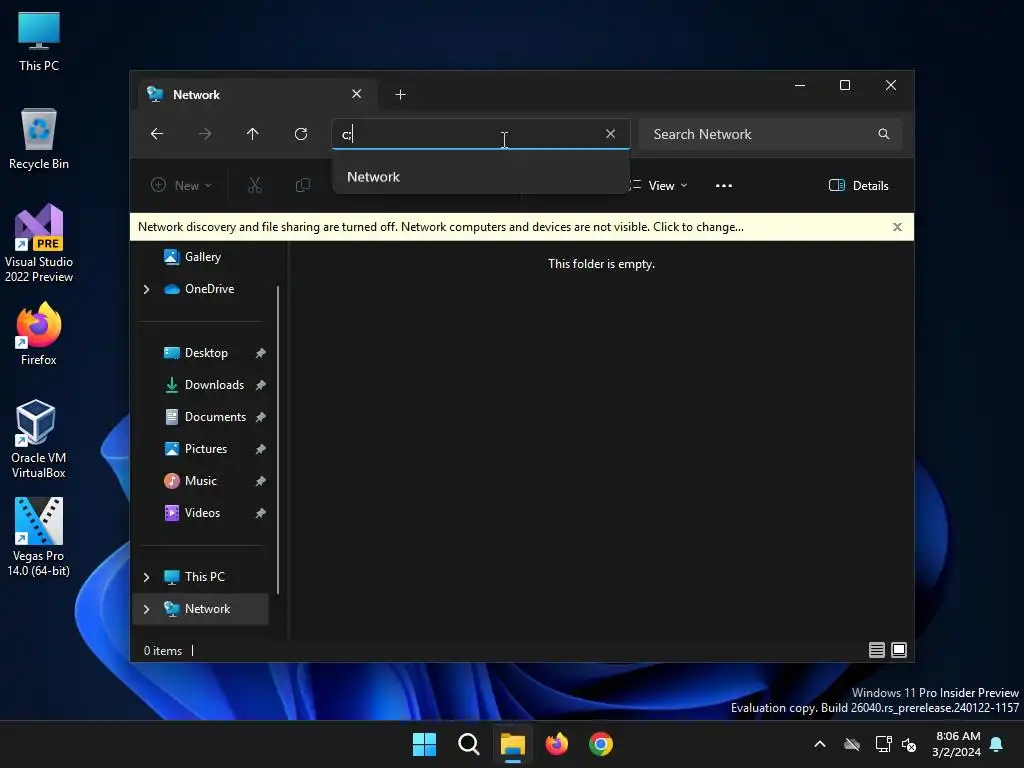Toggle the Details pane
The width and height of the screenshot is (1024, 768).
tap(858, 185)
